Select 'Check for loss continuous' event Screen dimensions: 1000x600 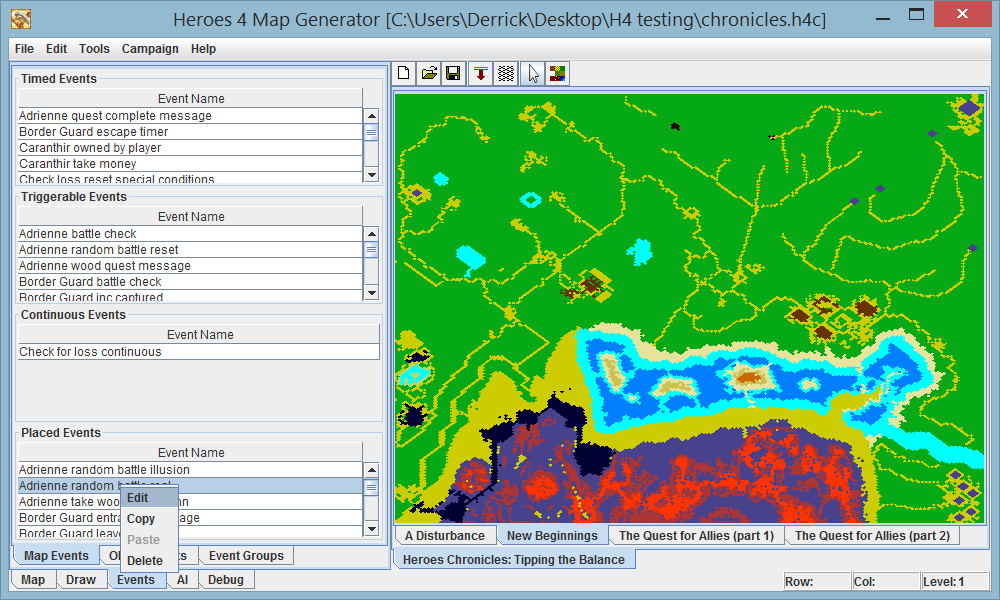coord(199,351)
